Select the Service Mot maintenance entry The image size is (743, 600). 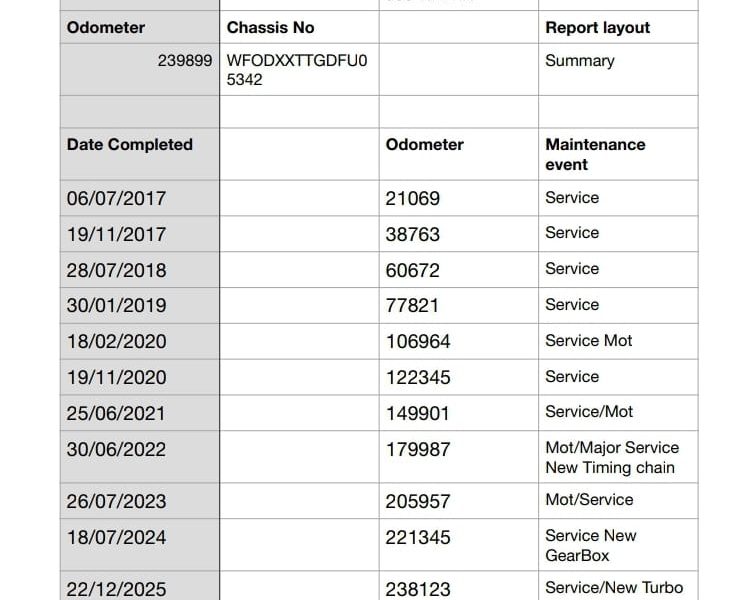(588, 341)
